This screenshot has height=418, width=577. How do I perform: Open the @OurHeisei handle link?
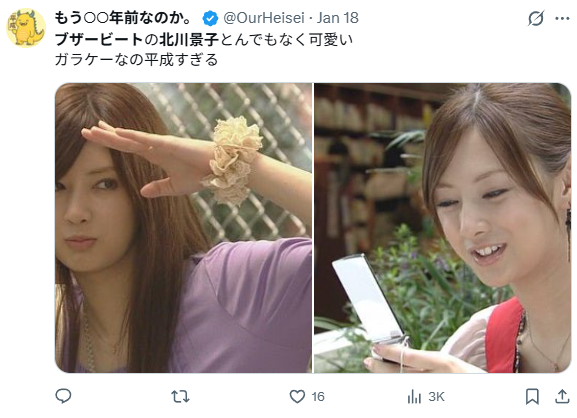point(264,18)
